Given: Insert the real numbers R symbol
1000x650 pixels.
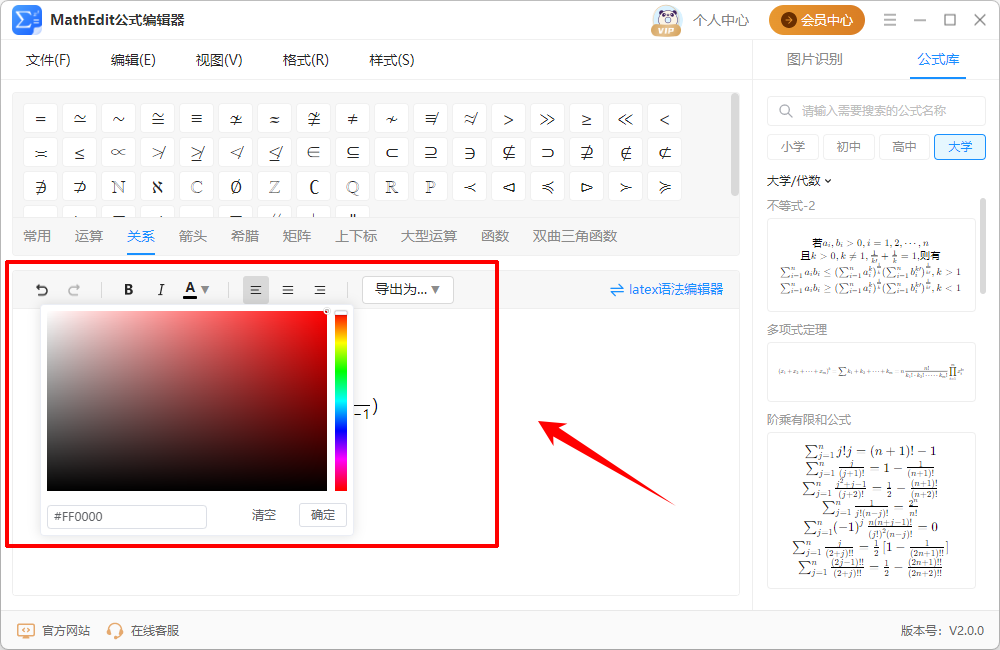Looking at the screenshot, I should click(x=392, y=188).
